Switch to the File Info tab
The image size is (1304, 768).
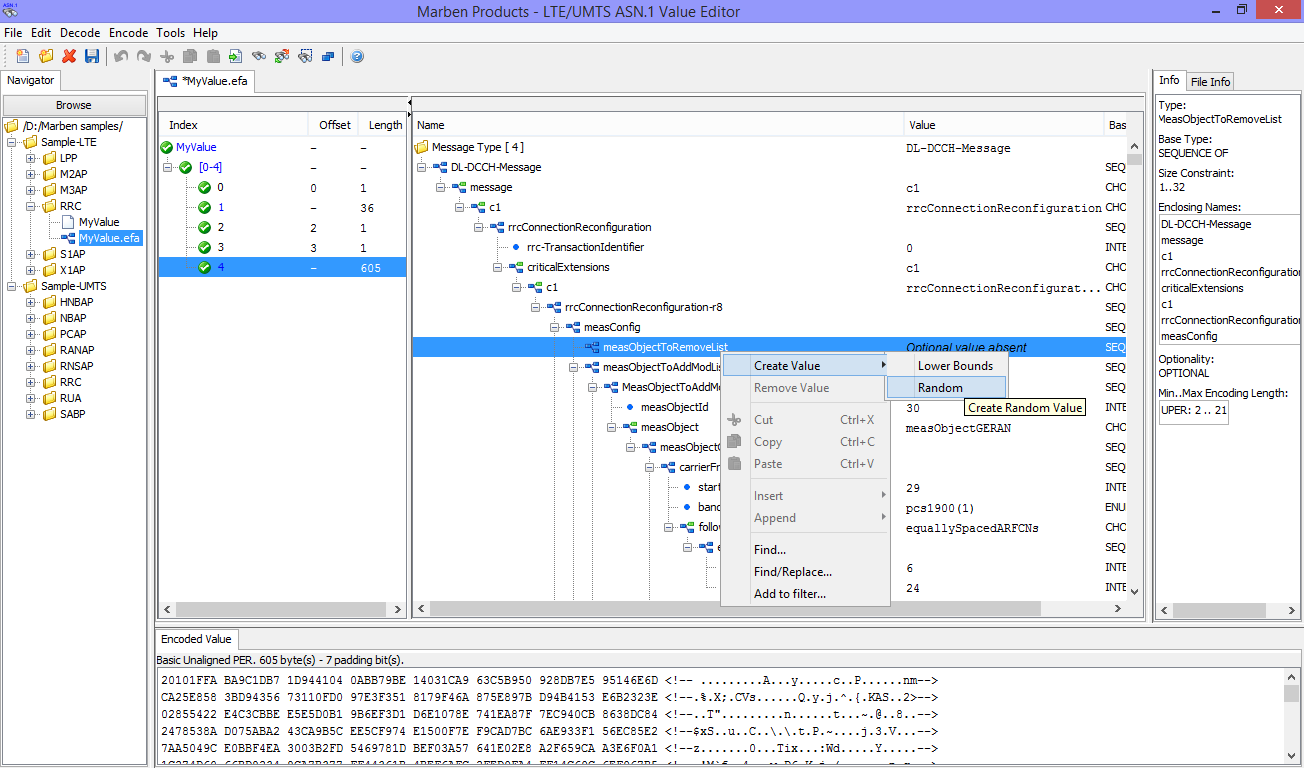point(1210,81)
